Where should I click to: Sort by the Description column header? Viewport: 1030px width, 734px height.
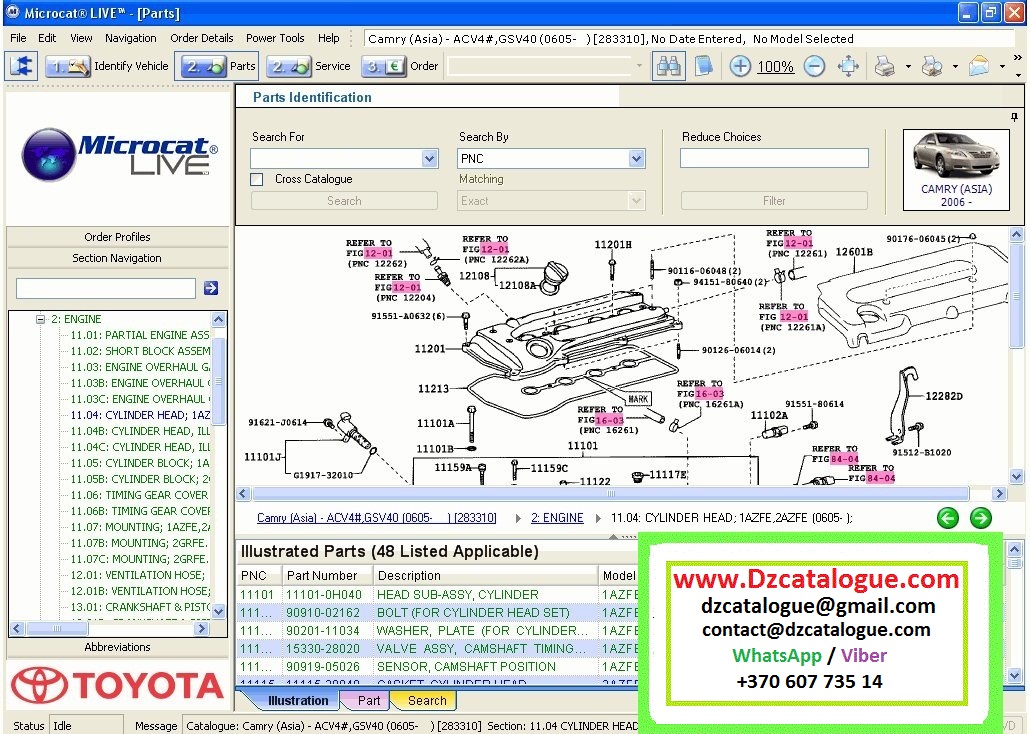point(485,576)
